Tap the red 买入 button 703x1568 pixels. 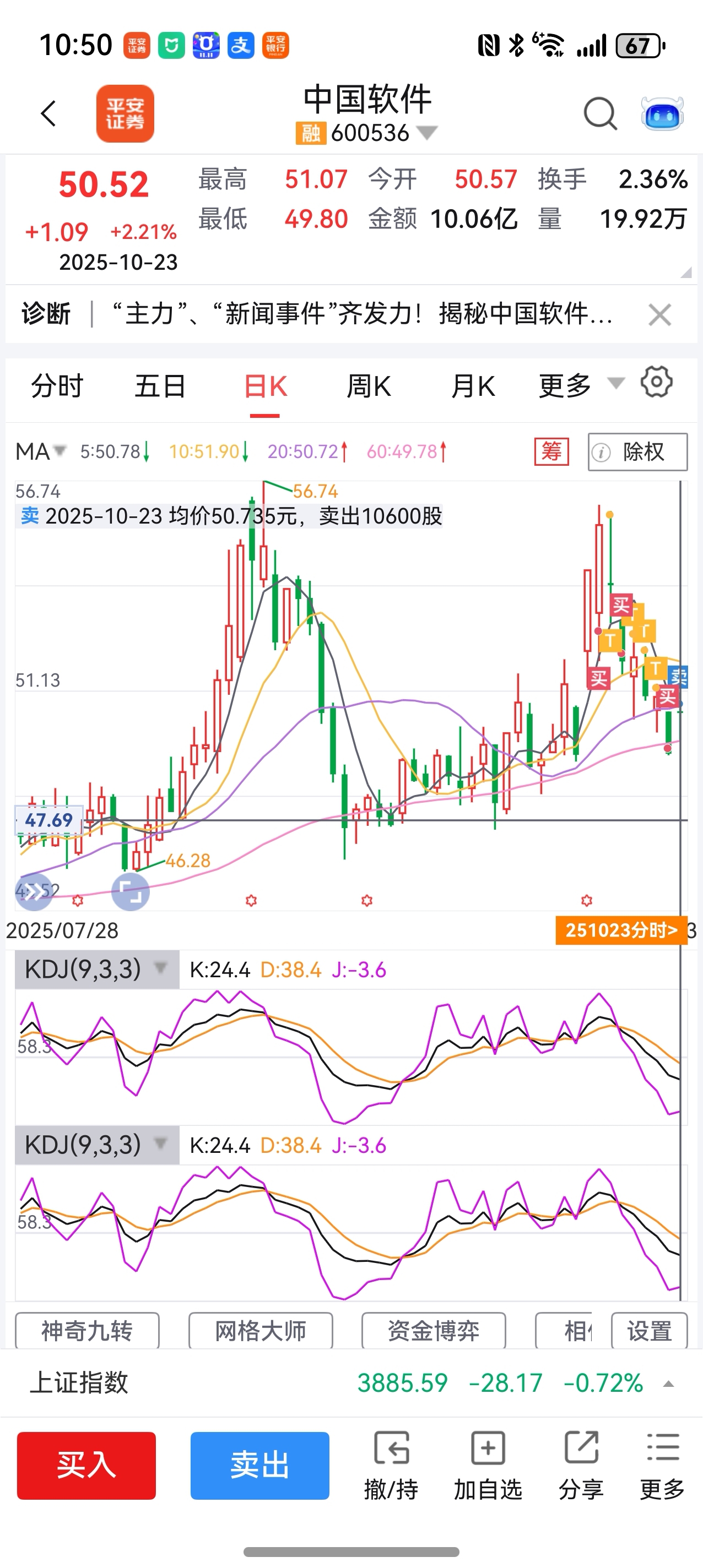[86, 1465]
